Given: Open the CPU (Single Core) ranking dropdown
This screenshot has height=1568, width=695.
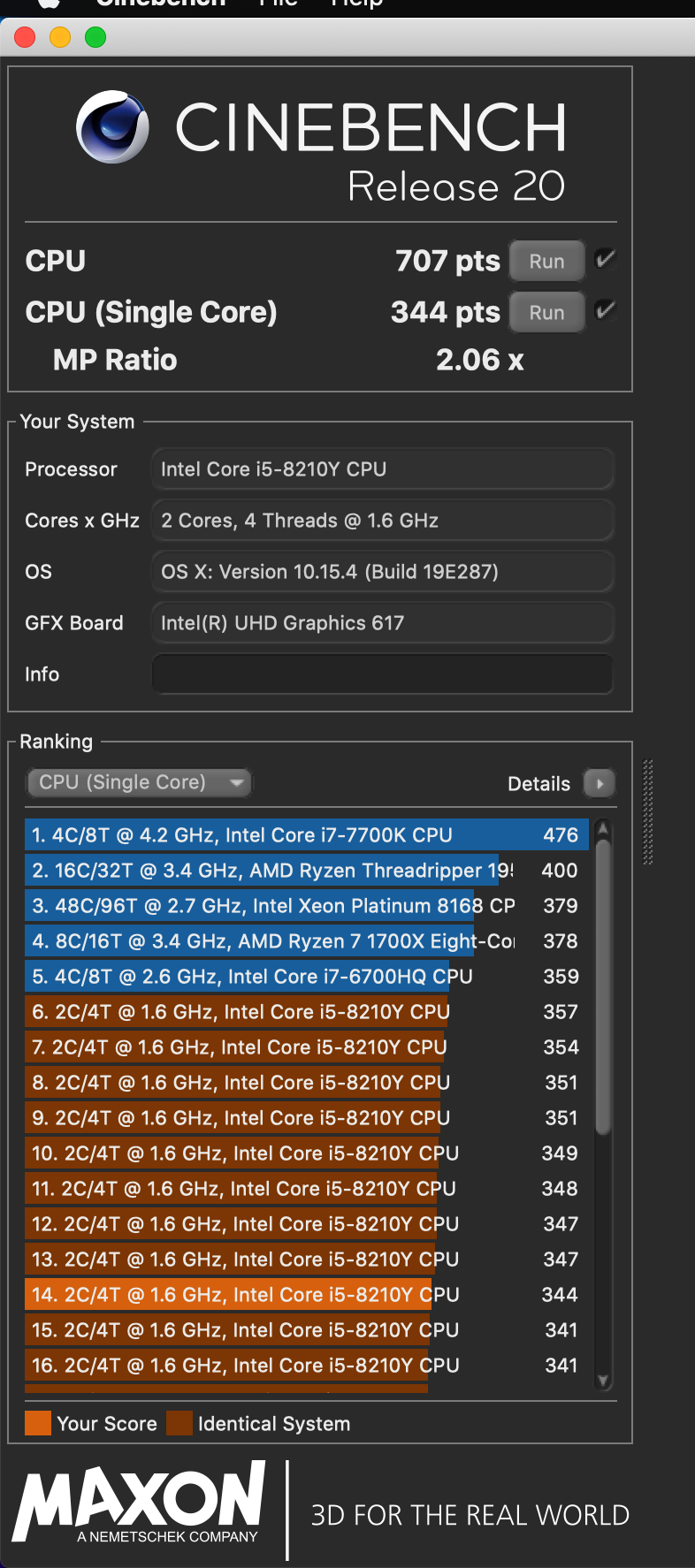Looking at the screenshot, I should pos(140,782).
